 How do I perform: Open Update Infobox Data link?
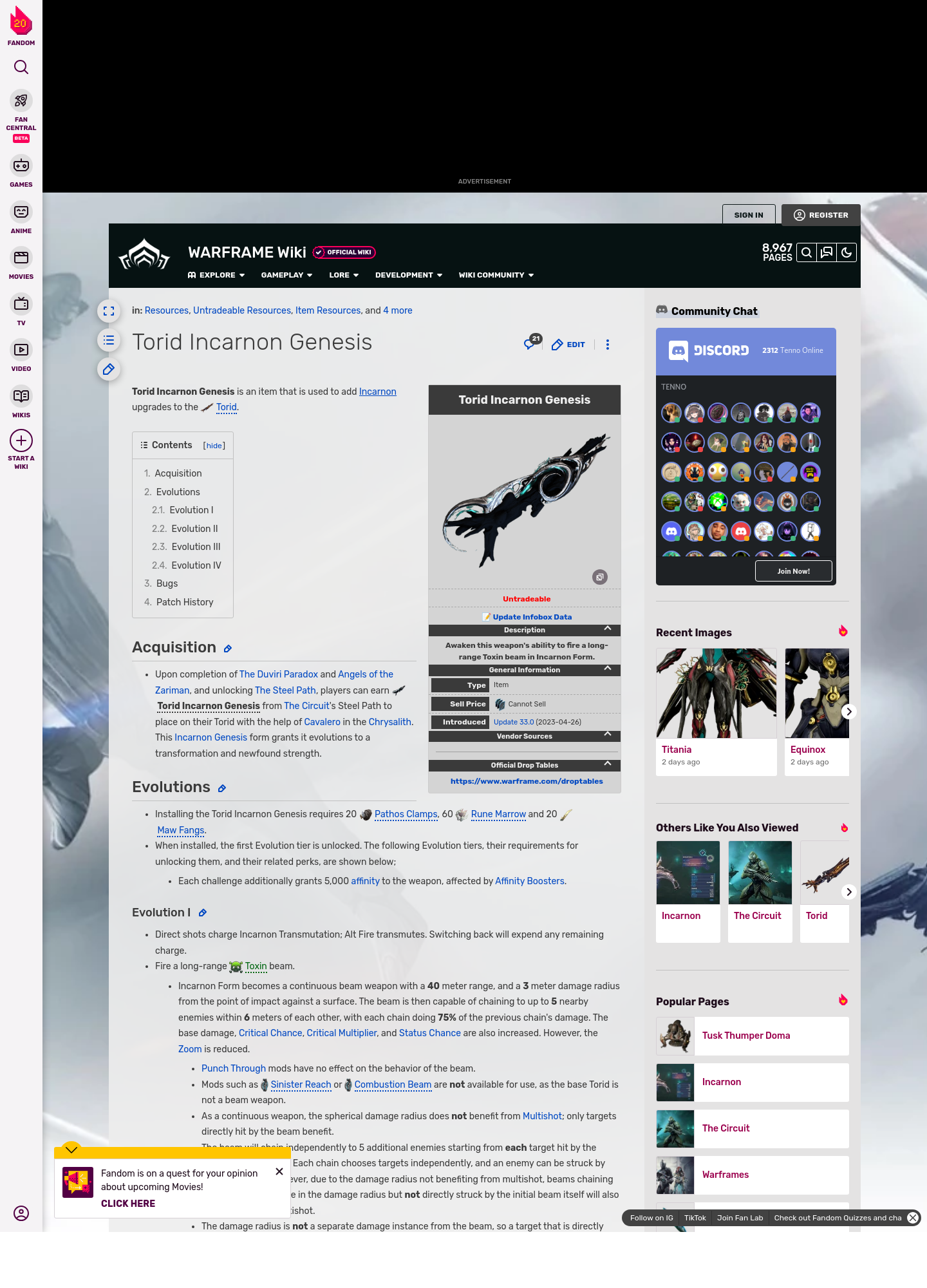tap(532, 617)
